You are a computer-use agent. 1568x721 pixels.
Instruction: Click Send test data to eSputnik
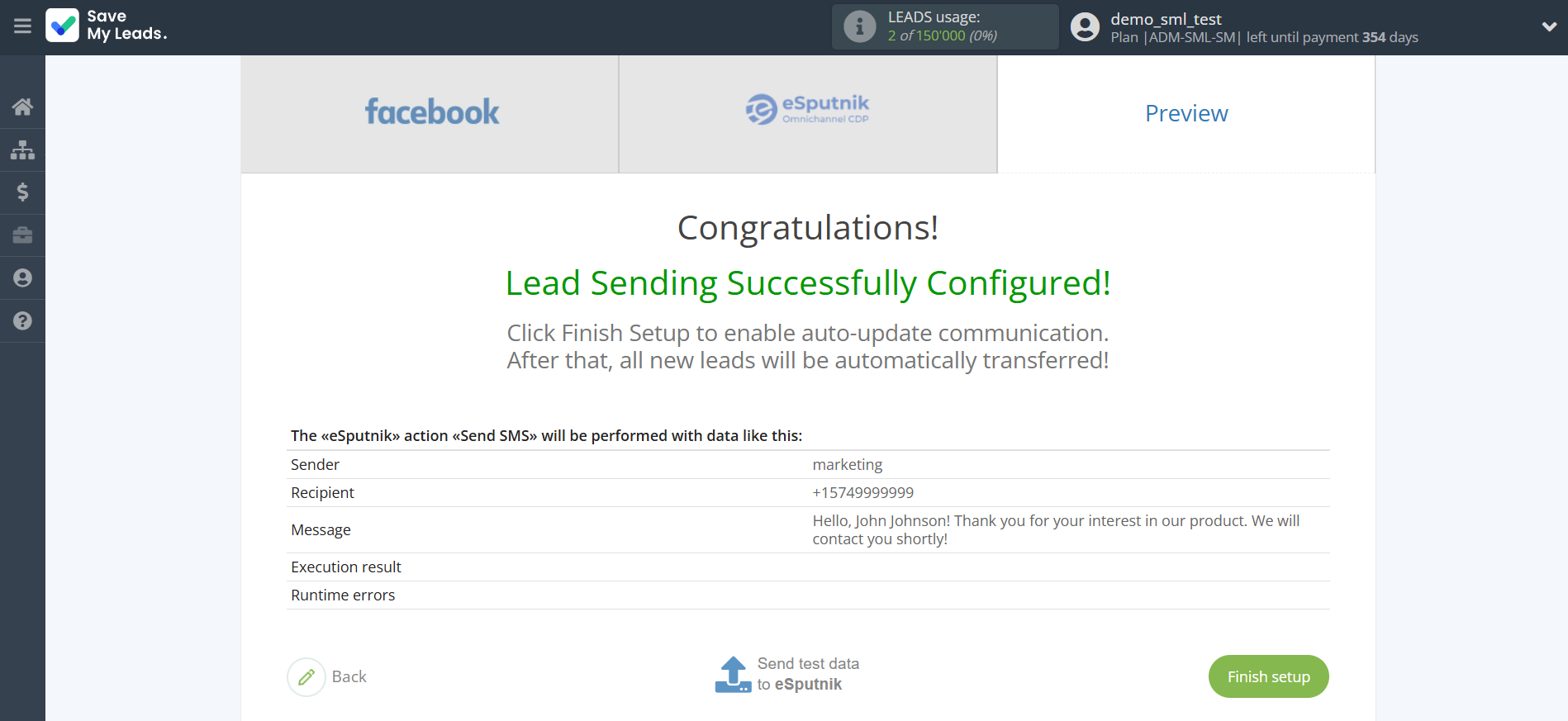click(807, 674)
